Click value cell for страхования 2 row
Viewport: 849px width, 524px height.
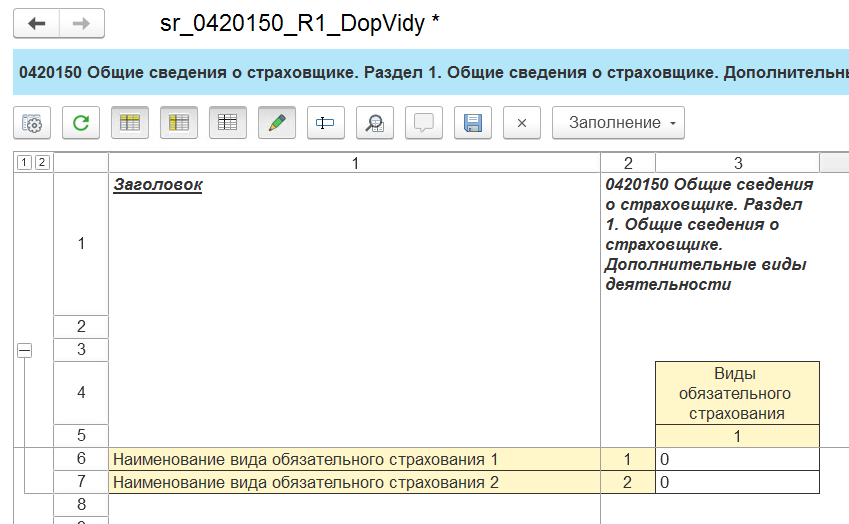click(737, 483)
